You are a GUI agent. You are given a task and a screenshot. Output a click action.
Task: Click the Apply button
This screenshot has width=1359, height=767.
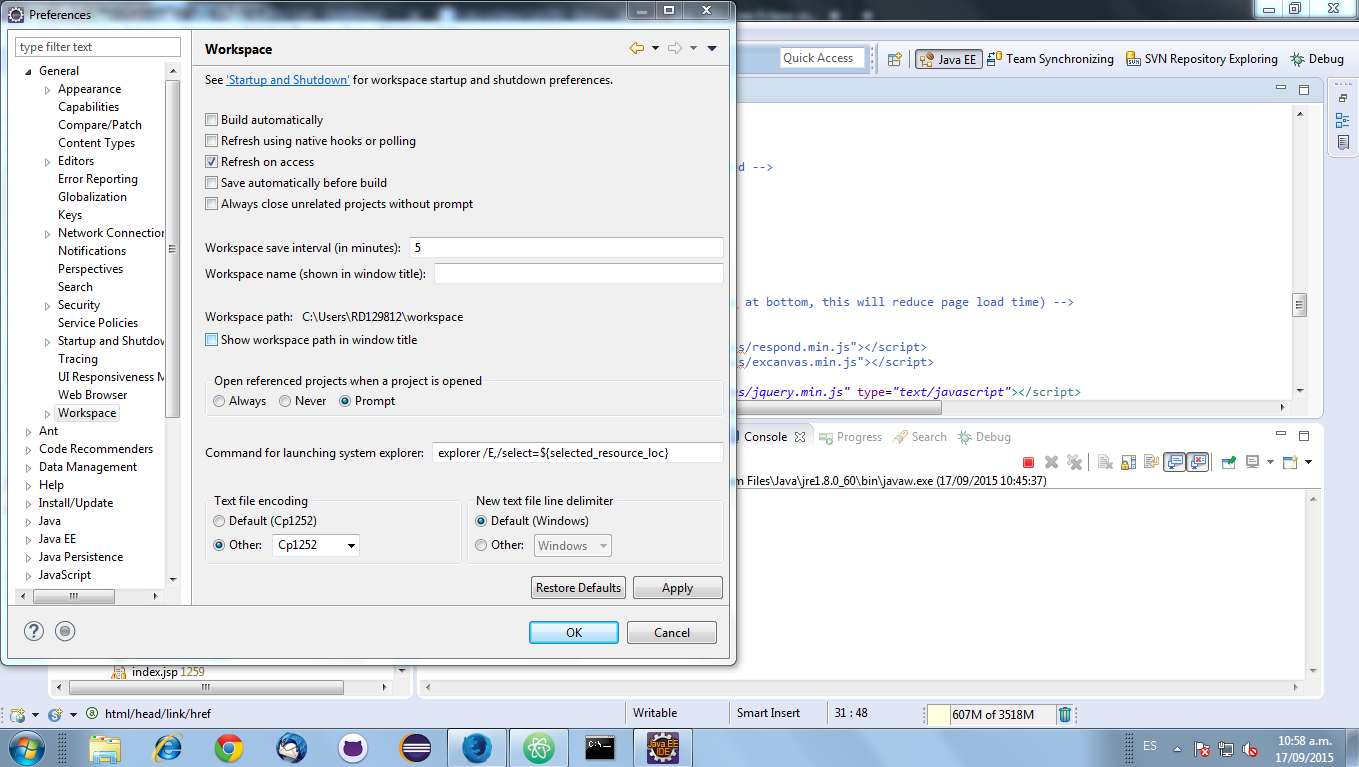pyautogui.click(x=678, y=588)
